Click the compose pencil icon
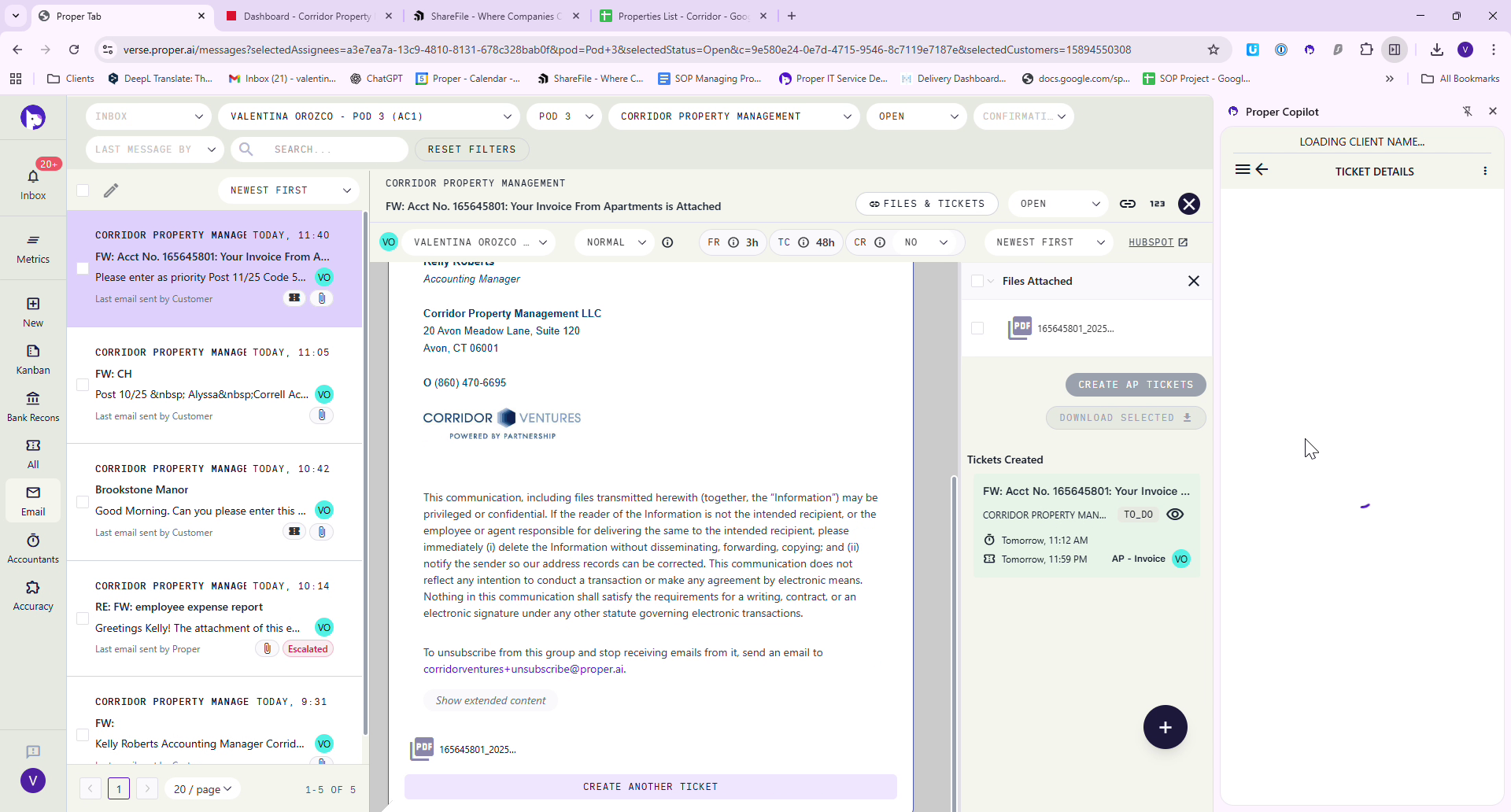 (111, 190)
